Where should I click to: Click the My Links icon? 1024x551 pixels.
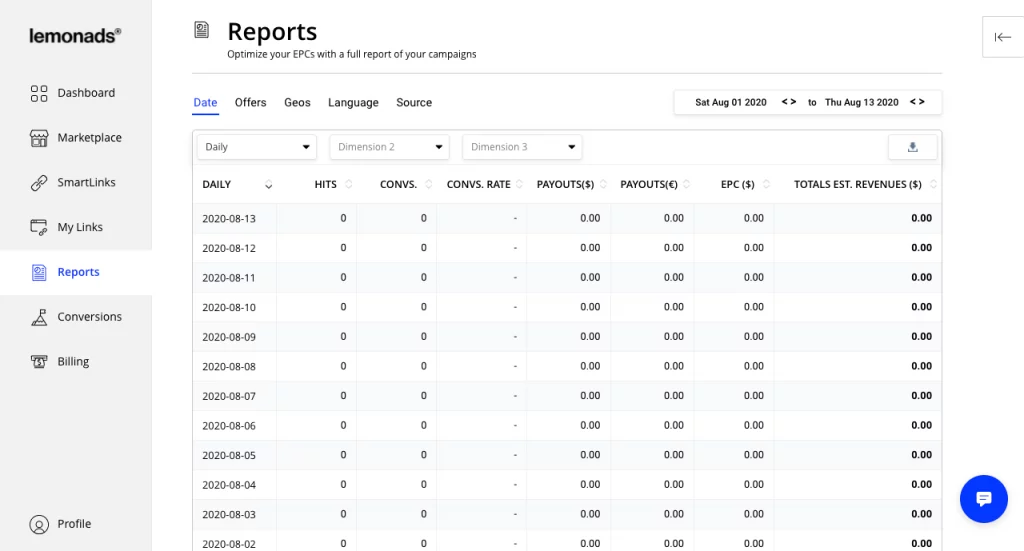tap(39, 227)
